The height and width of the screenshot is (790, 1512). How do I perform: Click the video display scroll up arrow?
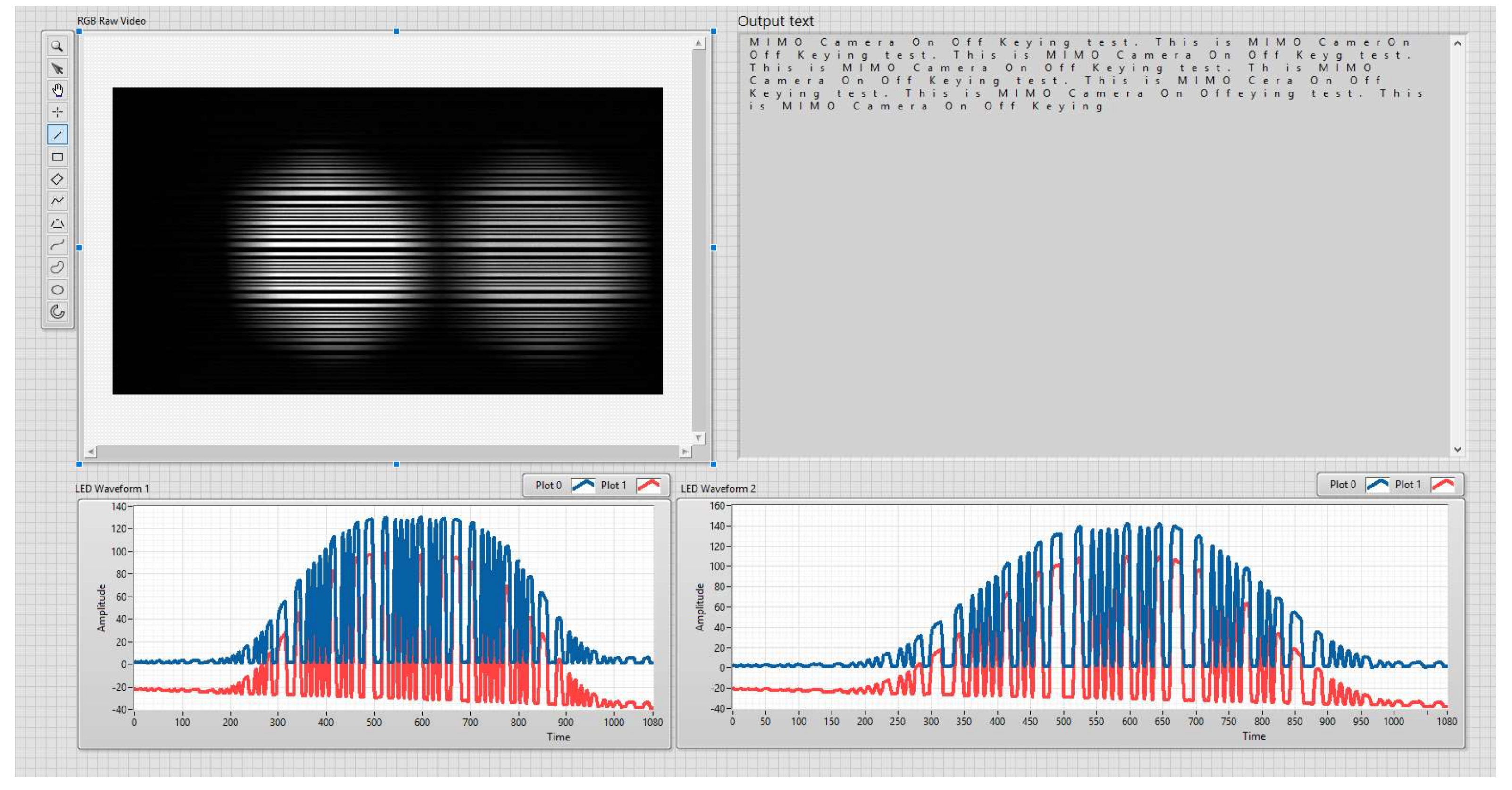point(698,43)
